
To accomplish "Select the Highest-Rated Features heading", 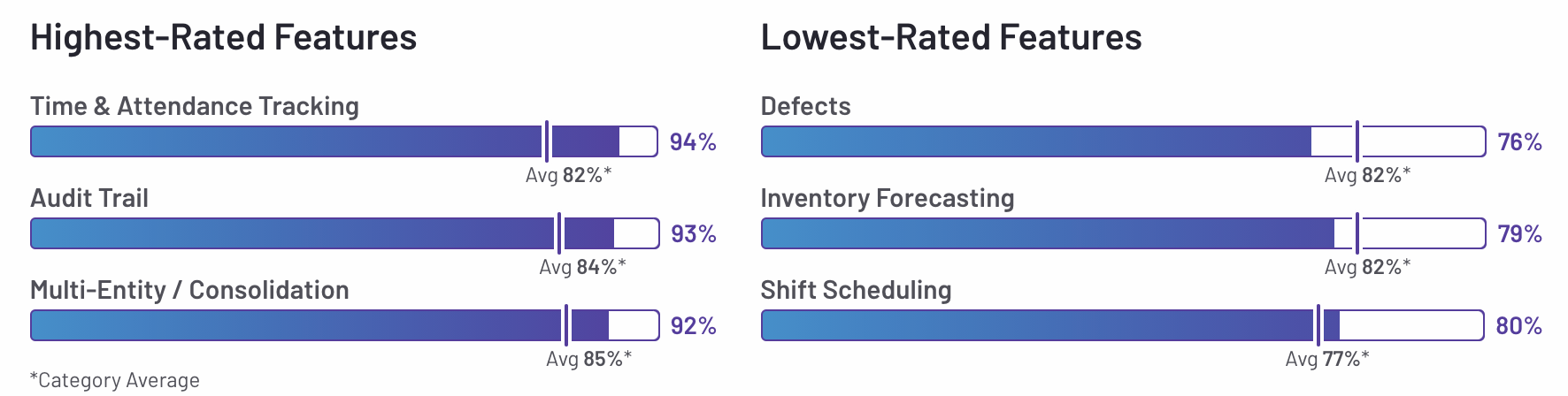I will (x=224, y=37).
